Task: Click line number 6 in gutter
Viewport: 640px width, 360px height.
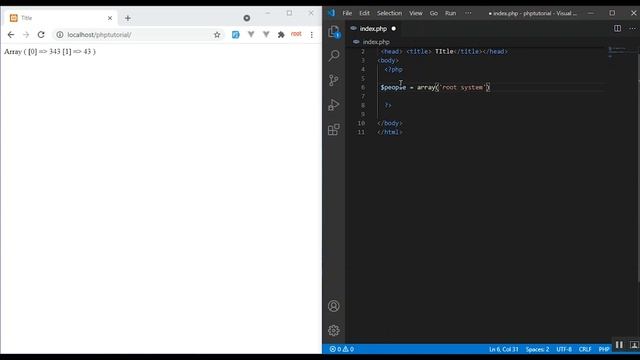Action: click(x=362, y=87)
